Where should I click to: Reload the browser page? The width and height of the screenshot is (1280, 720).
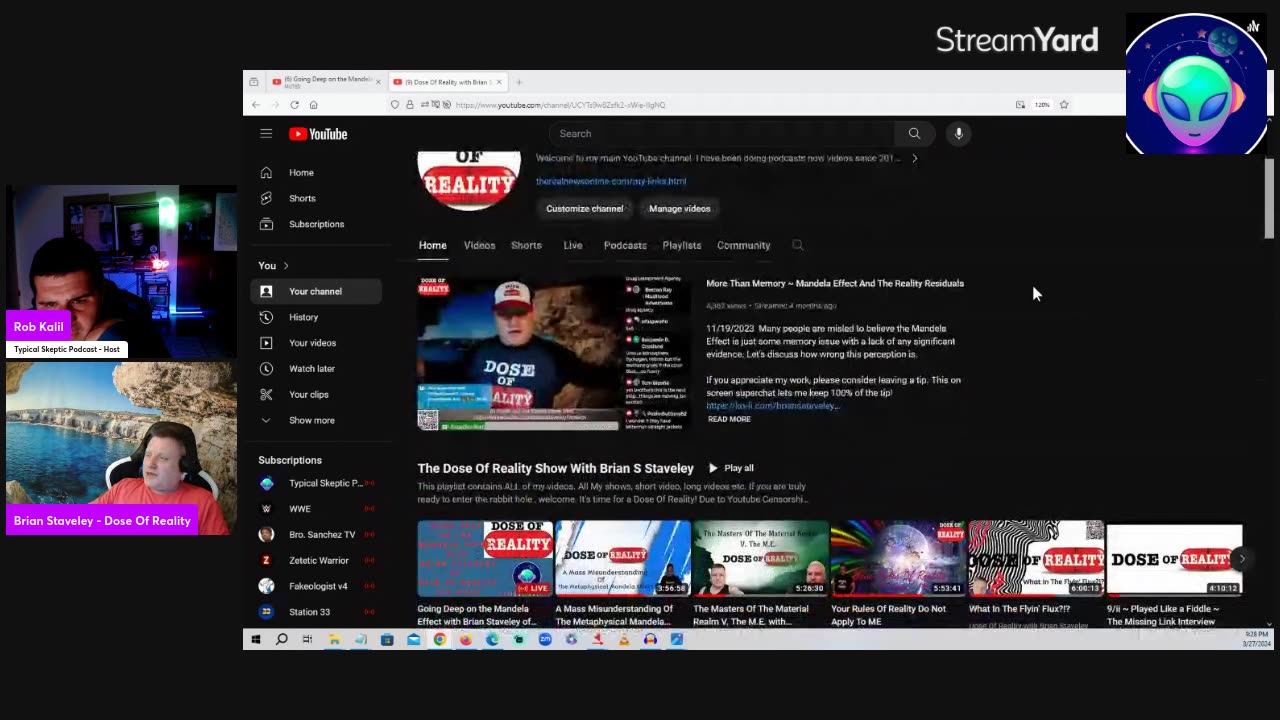(294, 104)
